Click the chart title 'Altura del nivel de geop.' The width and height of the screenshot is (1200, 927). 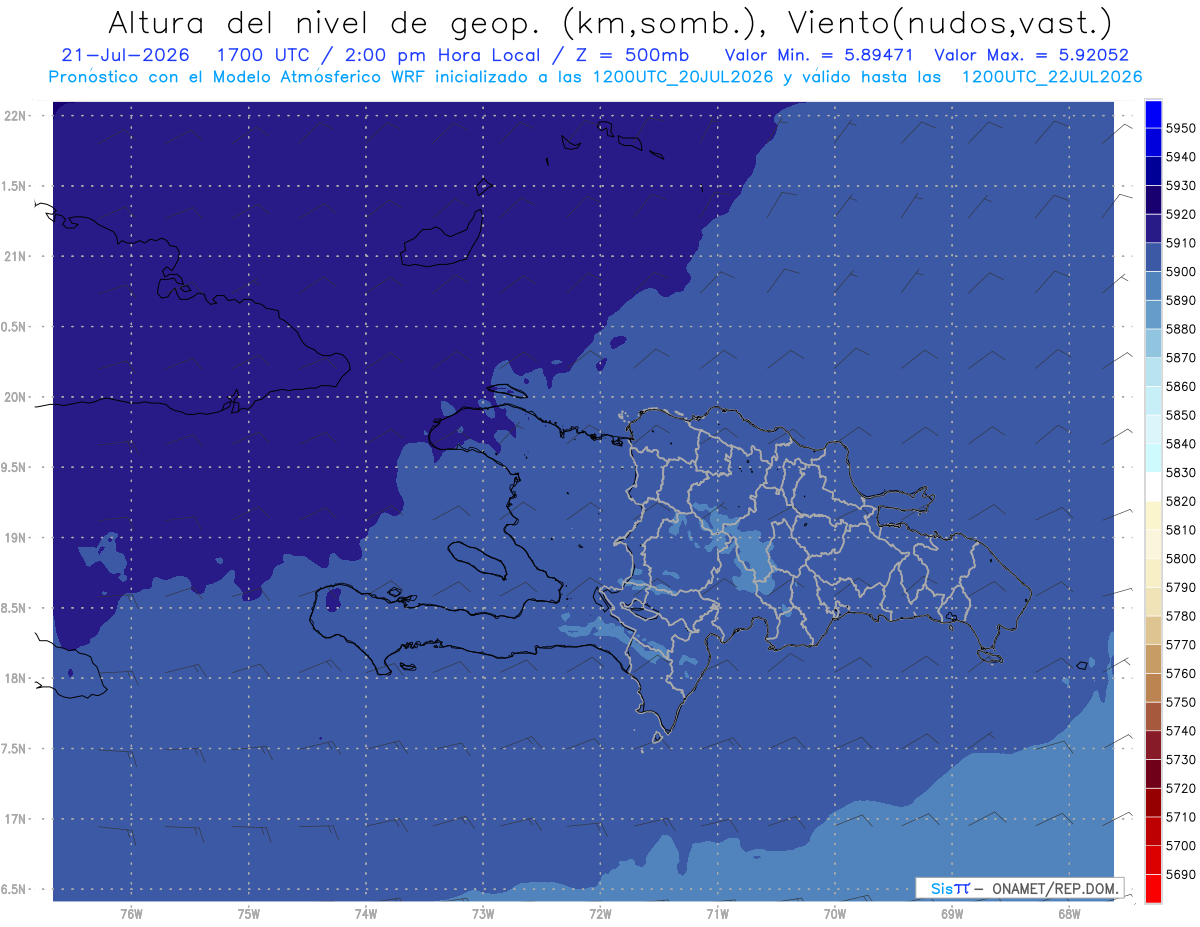pos(322,23)
